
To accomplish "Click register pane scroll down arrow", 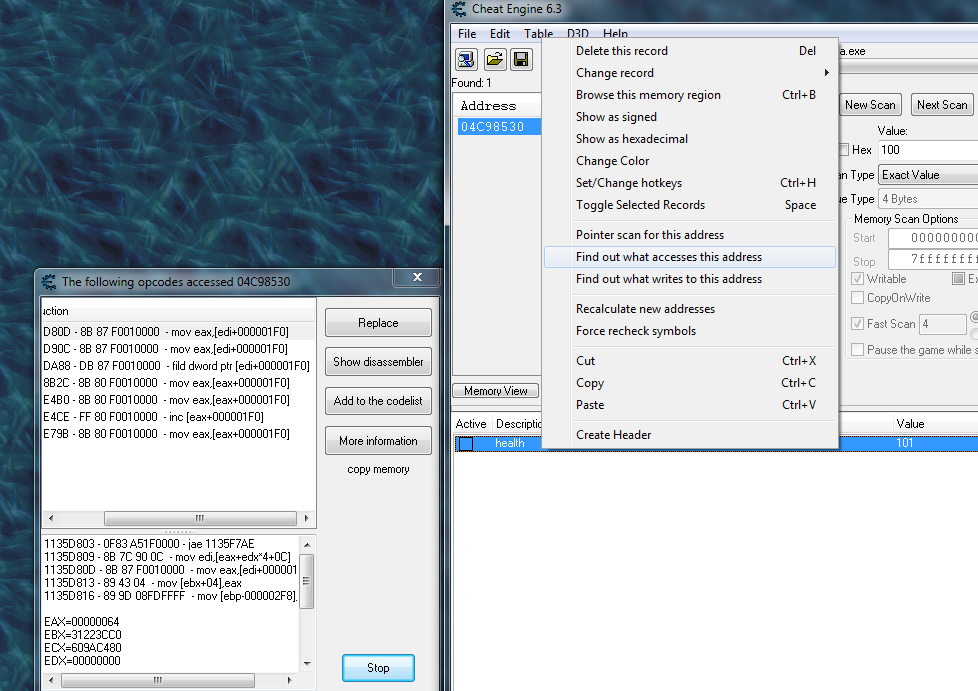I will coord(307,664).
